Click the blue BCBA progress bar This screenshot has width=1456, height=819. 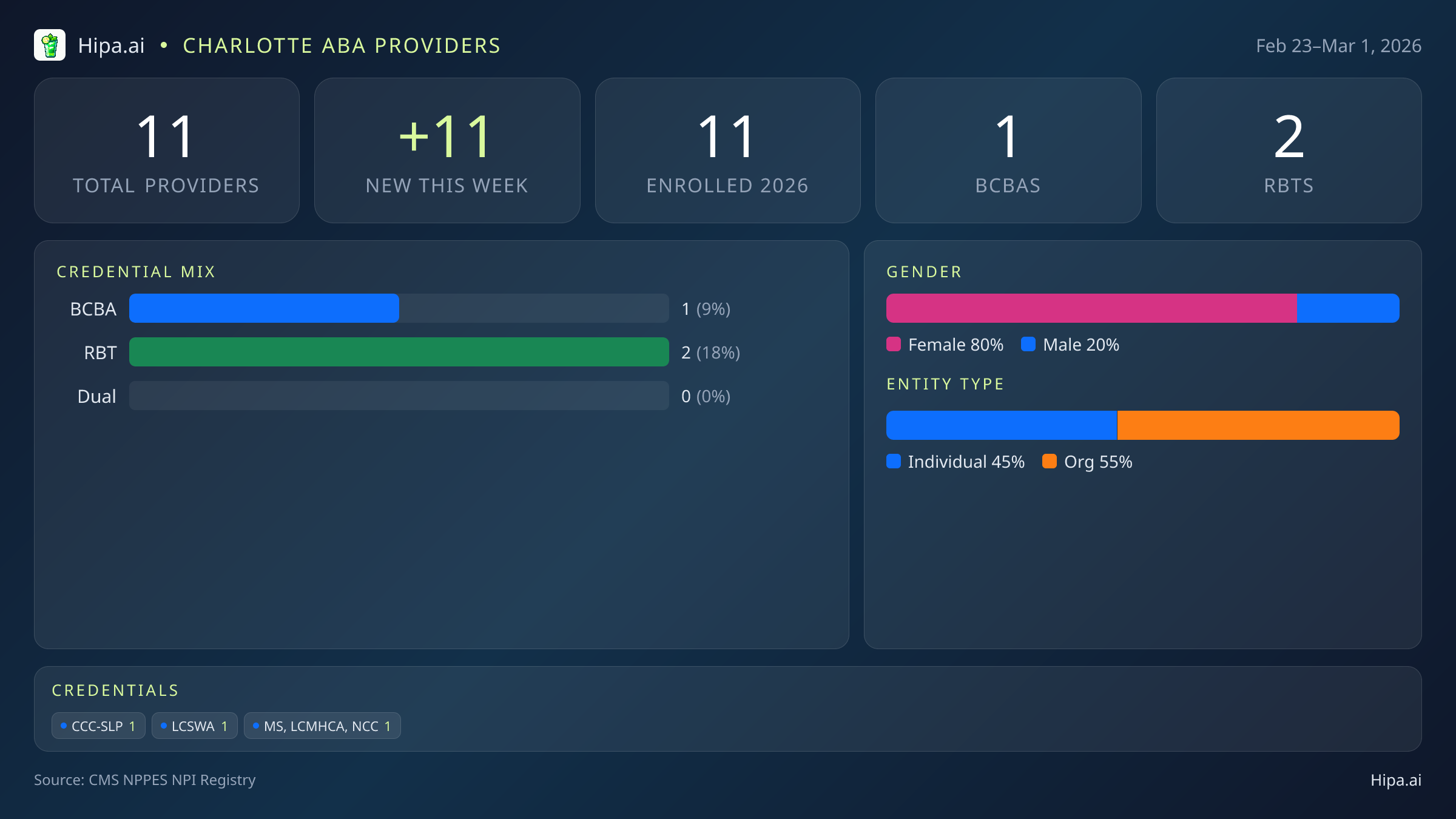point(264,308)
